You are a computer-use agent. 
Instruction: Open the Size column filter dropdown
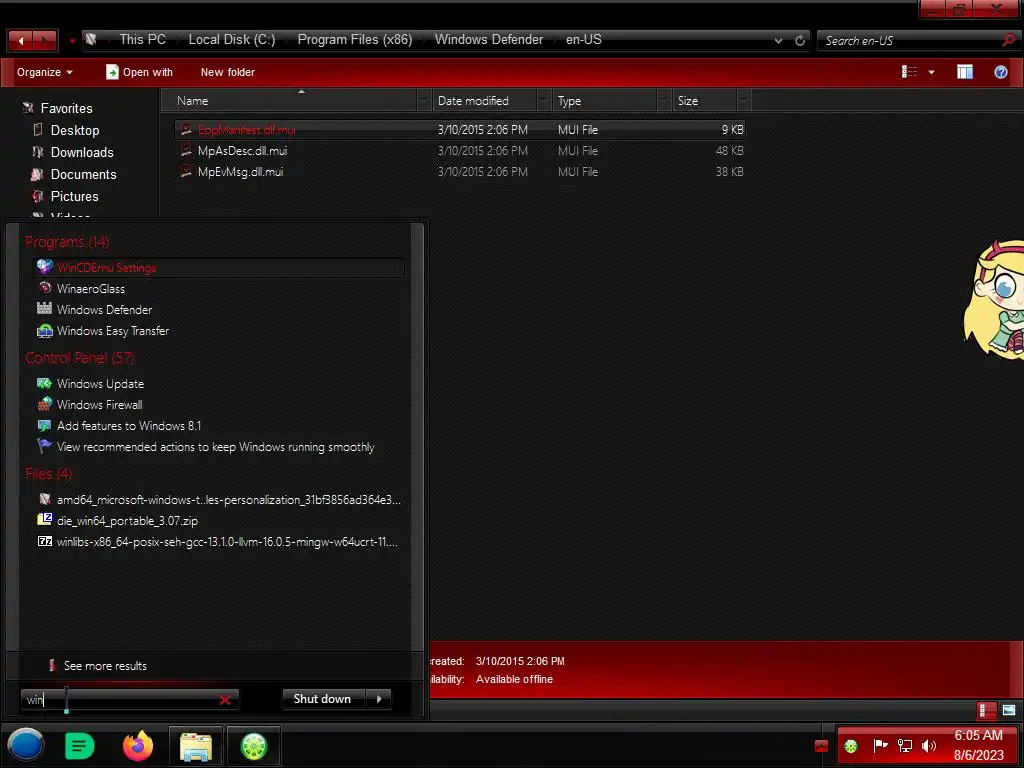pyautogui.click(x=744, y=101)
